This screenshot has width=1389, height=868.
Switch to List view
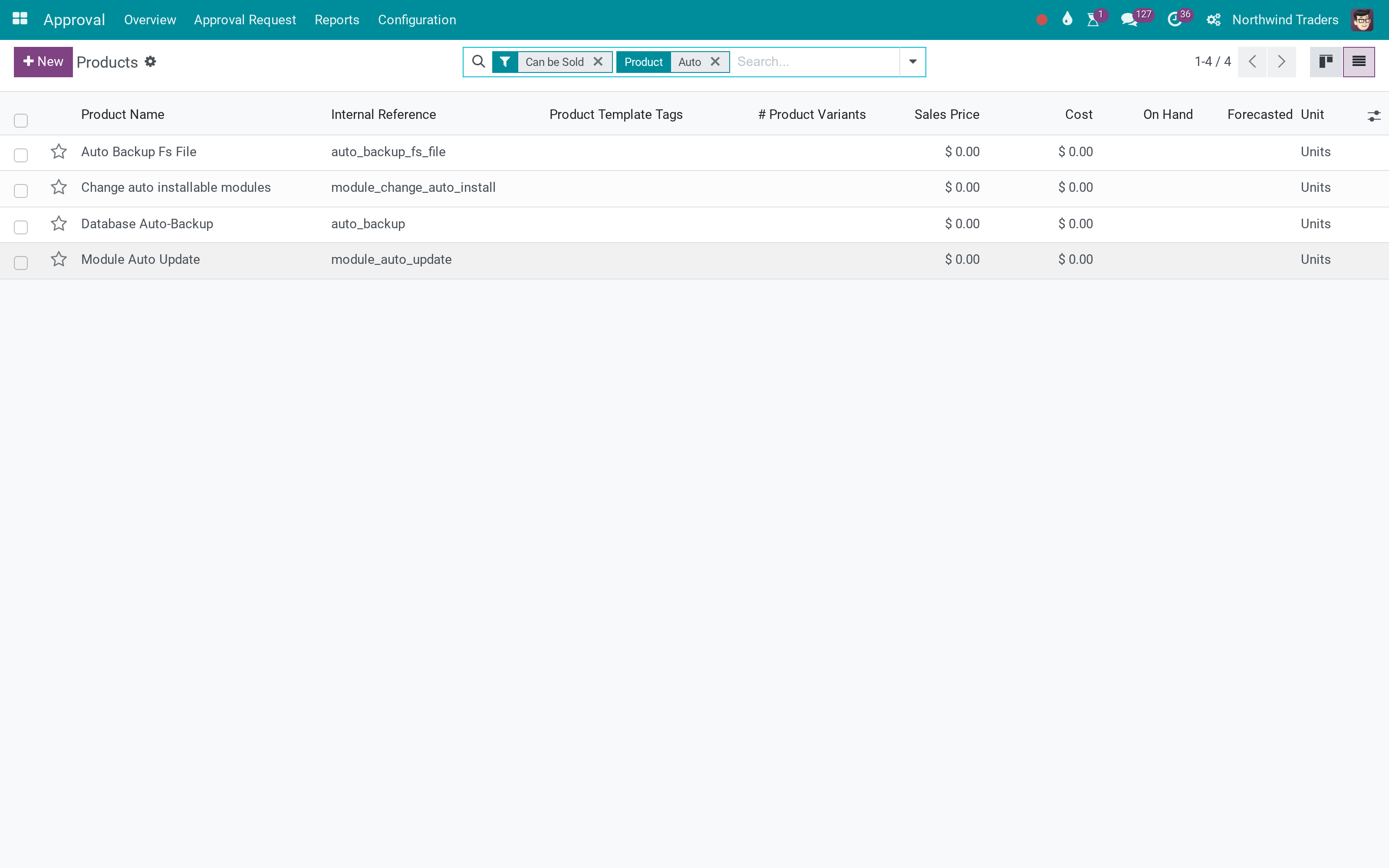tap(1359, 62)
